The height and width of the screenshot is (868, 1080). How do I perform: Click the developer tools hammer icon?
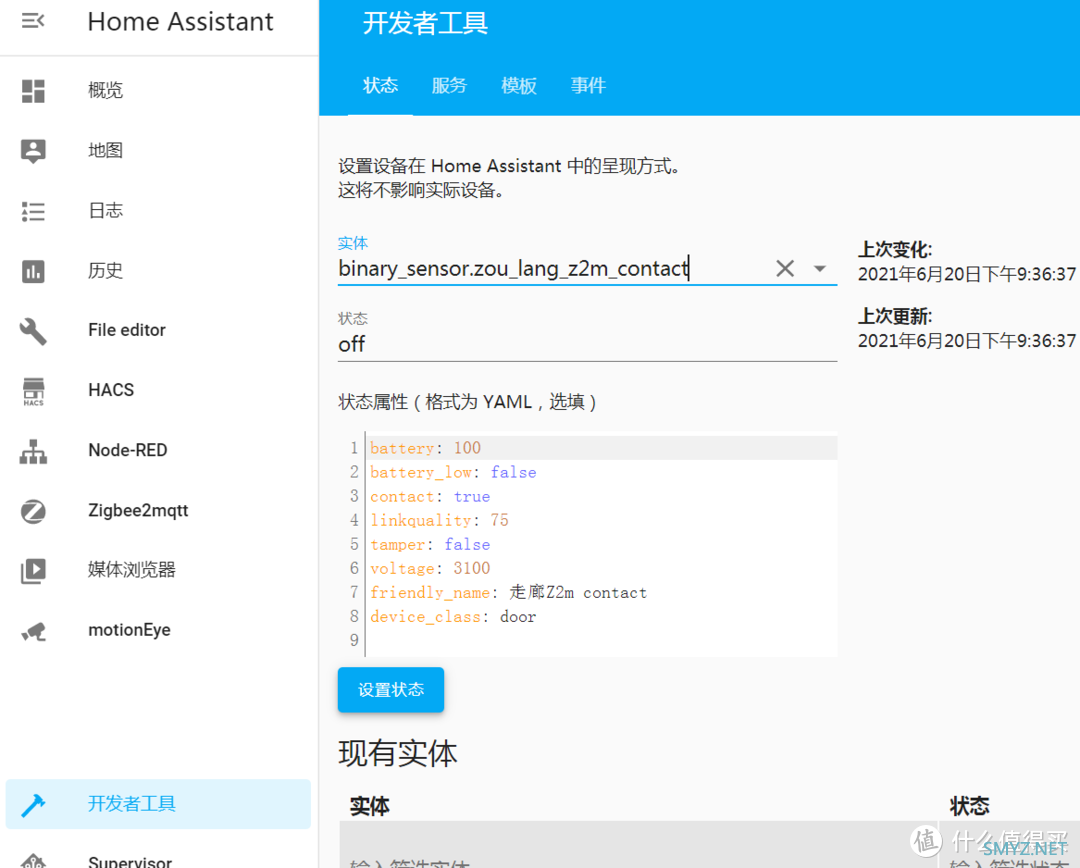(x=33, y=804)
